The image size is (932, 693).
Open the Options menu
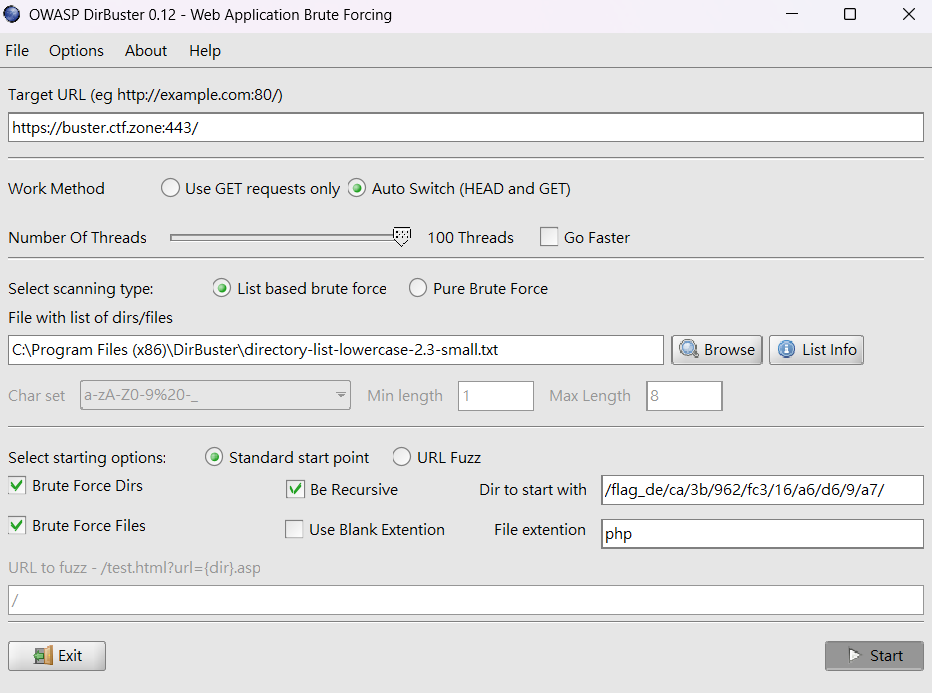coord(76,51)
